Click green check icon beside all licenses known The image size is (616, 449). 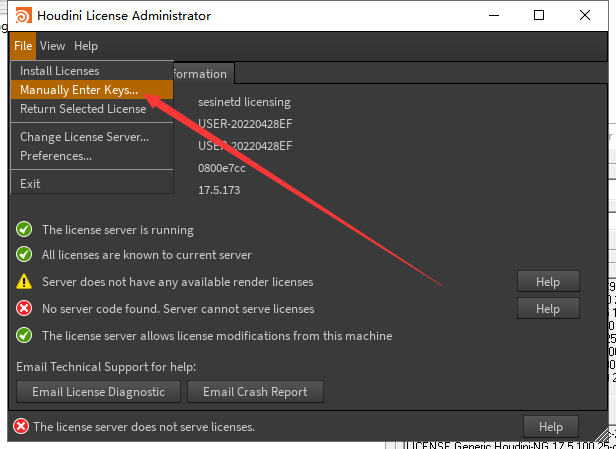[x=24, y=255]
